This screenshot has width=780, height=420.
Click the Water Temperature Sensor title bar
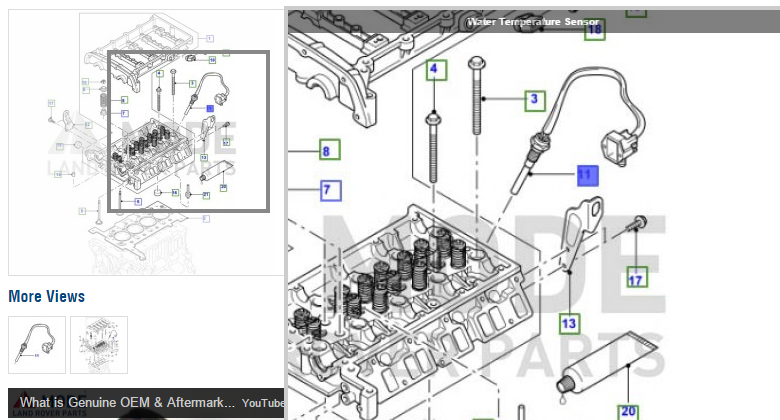533,21
